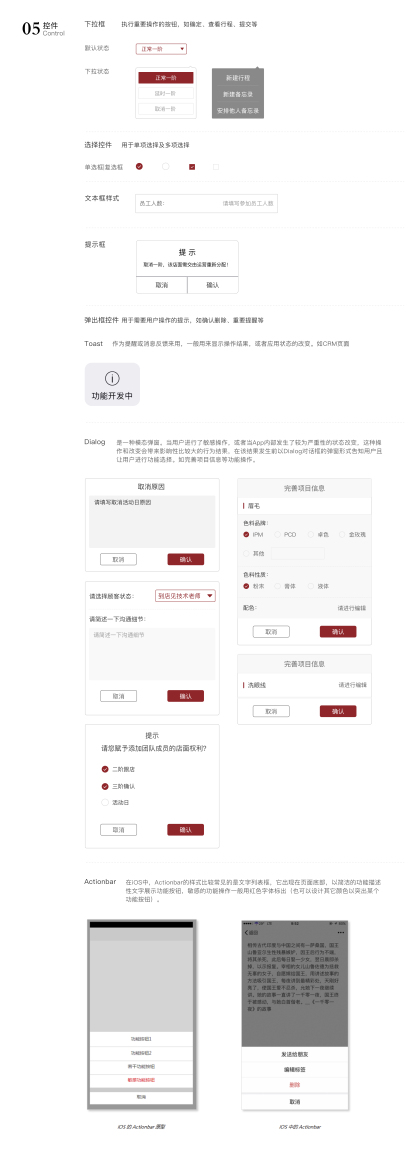Image resolution: width=420 pixels, height=1152 pixels.
Task: Click the unchecked round radio sample
Action: point(165,167)
